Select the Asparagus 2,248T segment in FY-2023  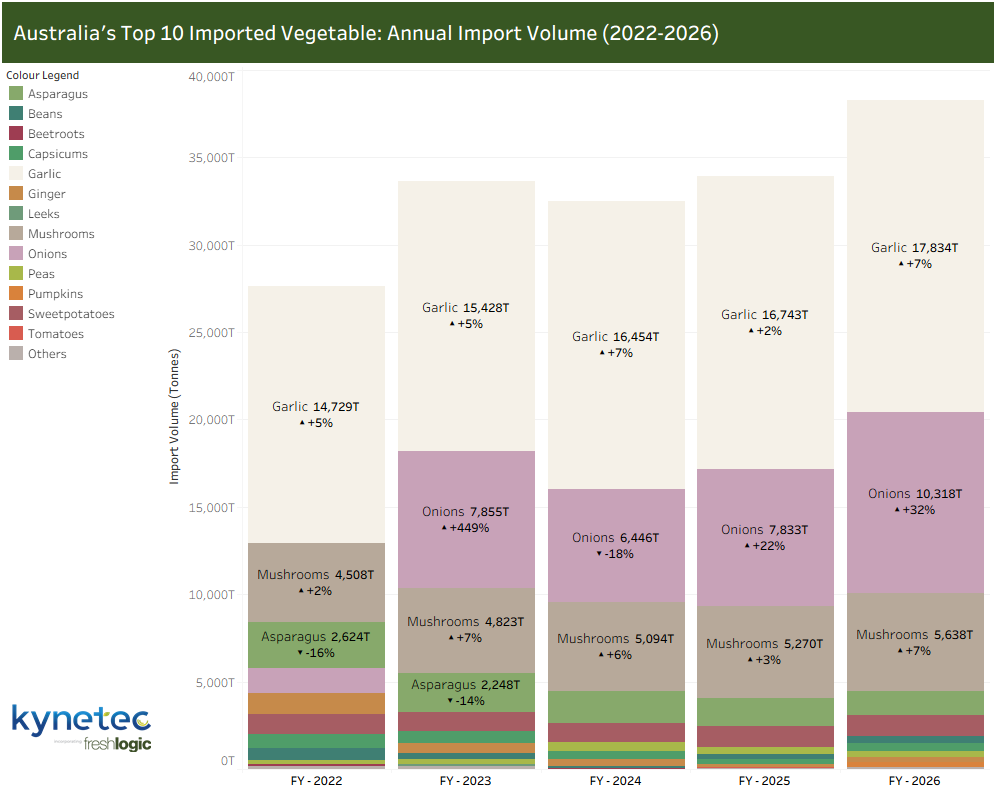click(466, 693)
